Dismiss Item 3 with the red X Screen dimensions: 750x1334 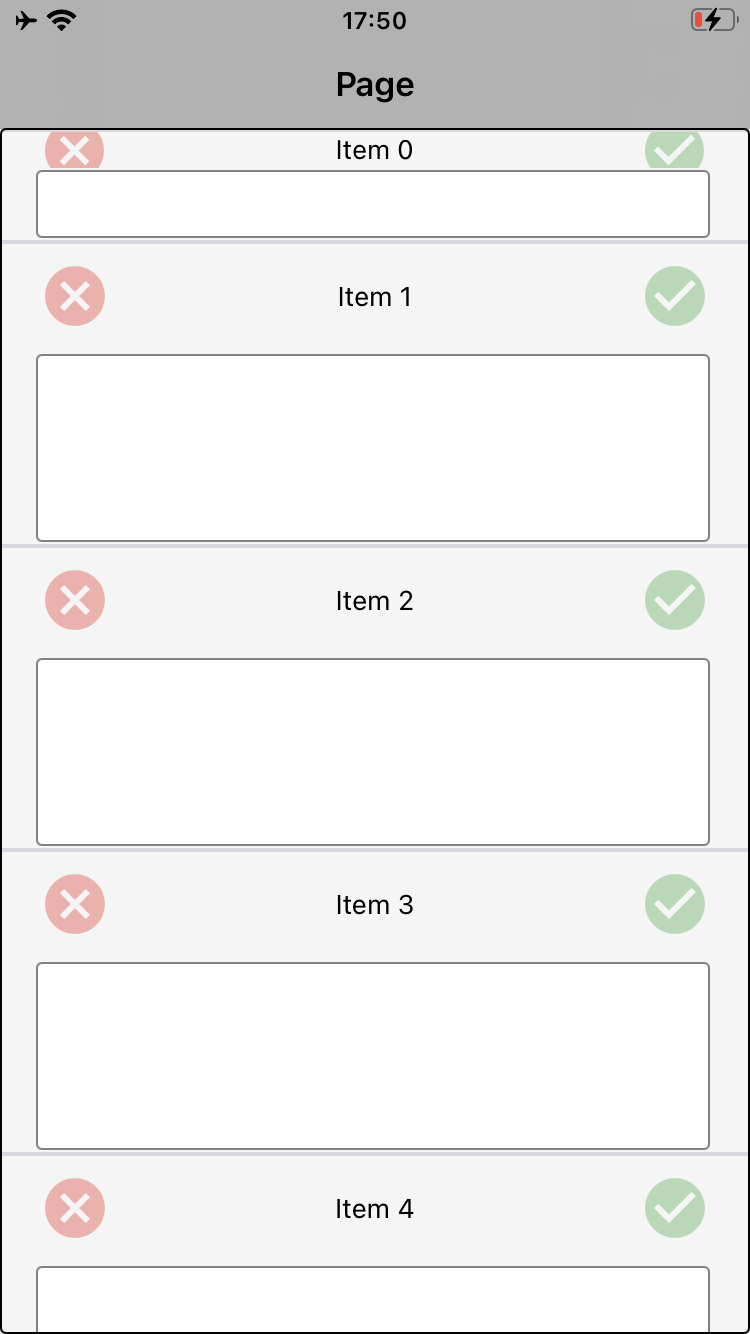[x=75, y=904]
